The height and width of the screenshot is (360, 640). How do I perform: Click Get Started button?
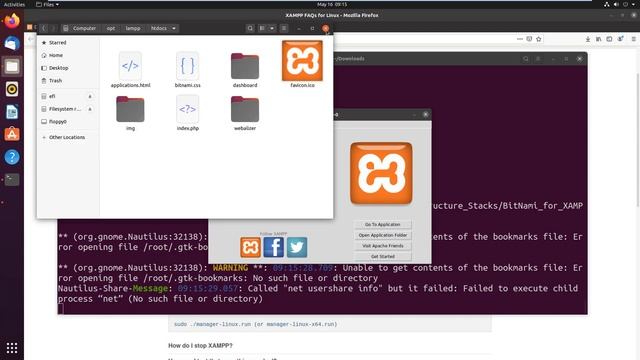[382, 256]
